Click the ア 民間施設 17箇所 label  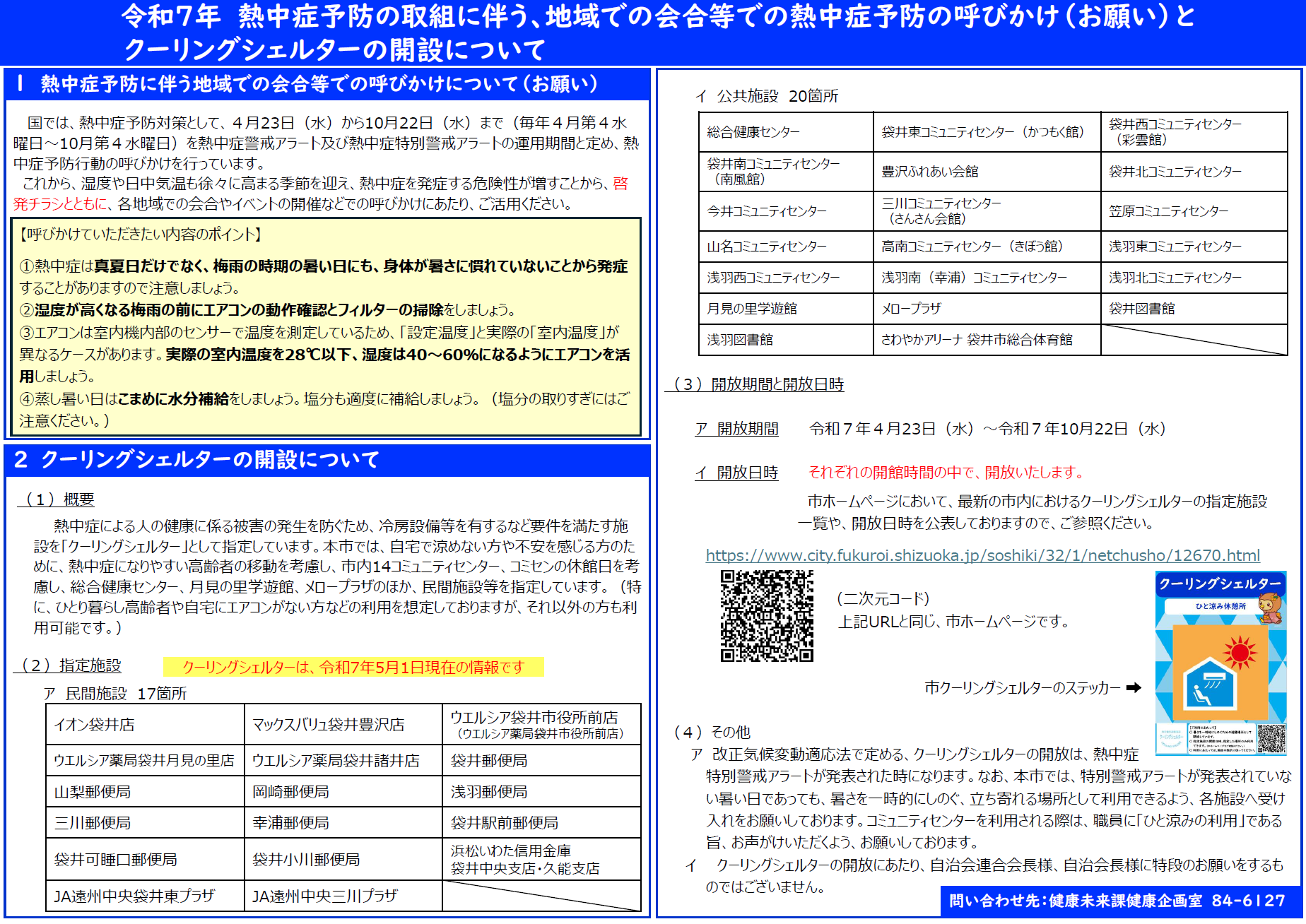(116, 693)
